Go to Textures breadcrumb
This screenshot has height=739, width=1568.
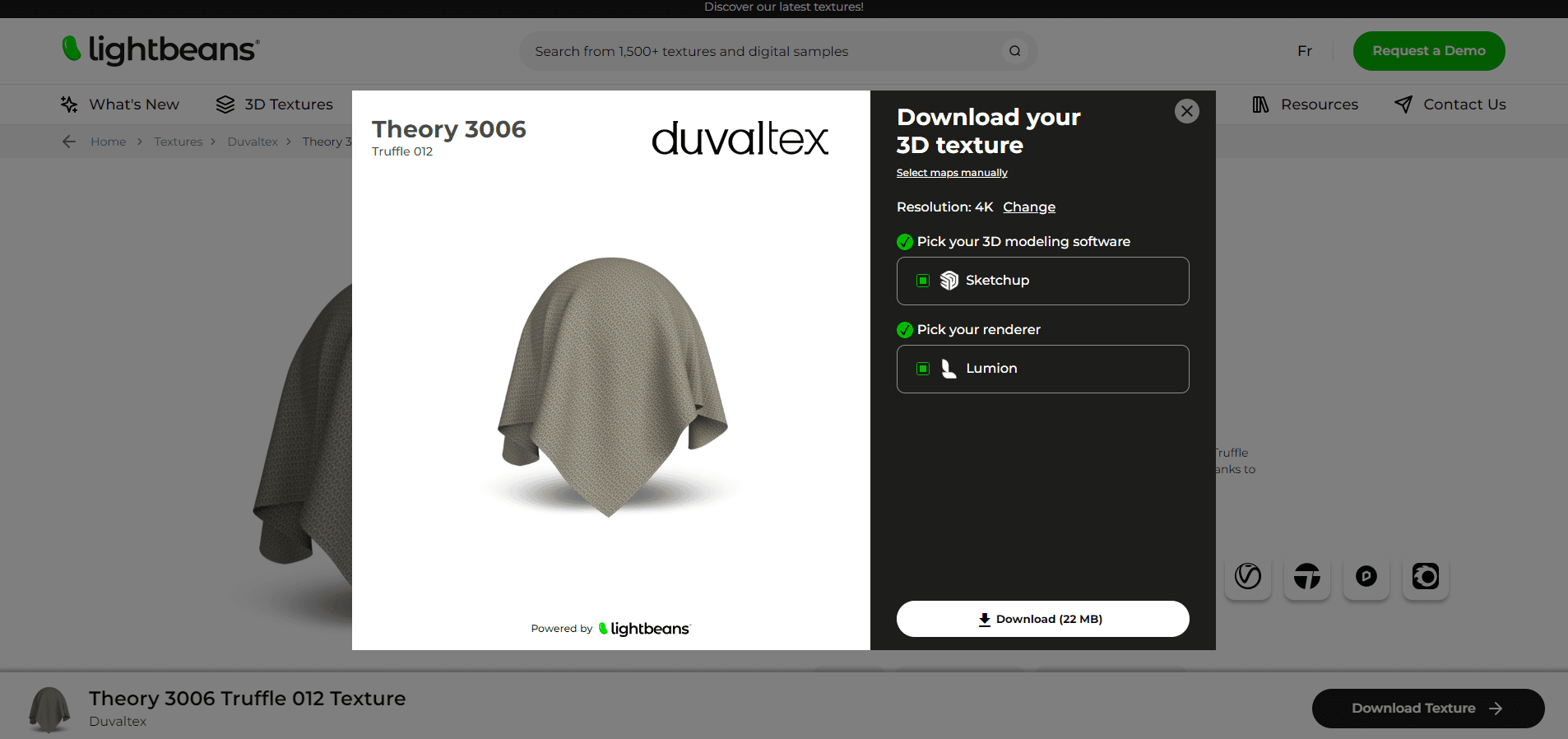tap(179, 142)
